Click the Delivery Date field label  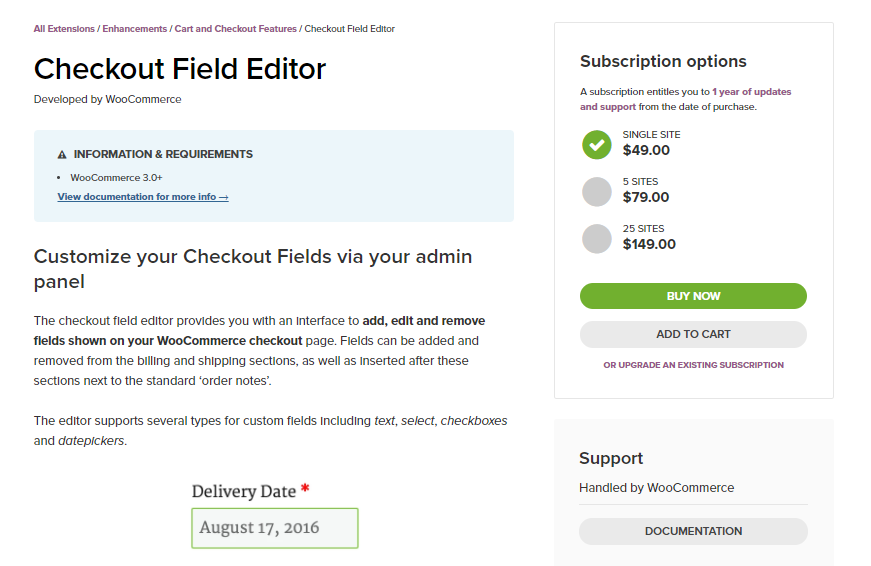coord(244,491)
